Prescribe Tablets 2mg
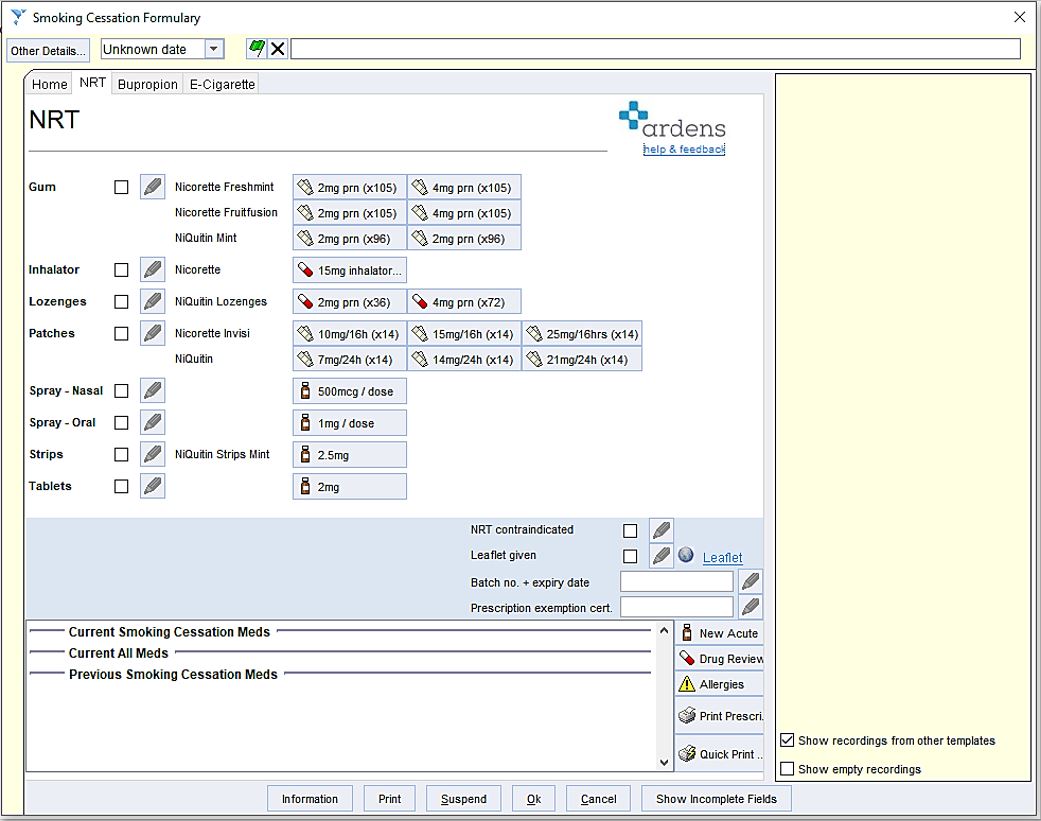Viewport: 1041px width, 821px height. [349, 486]
